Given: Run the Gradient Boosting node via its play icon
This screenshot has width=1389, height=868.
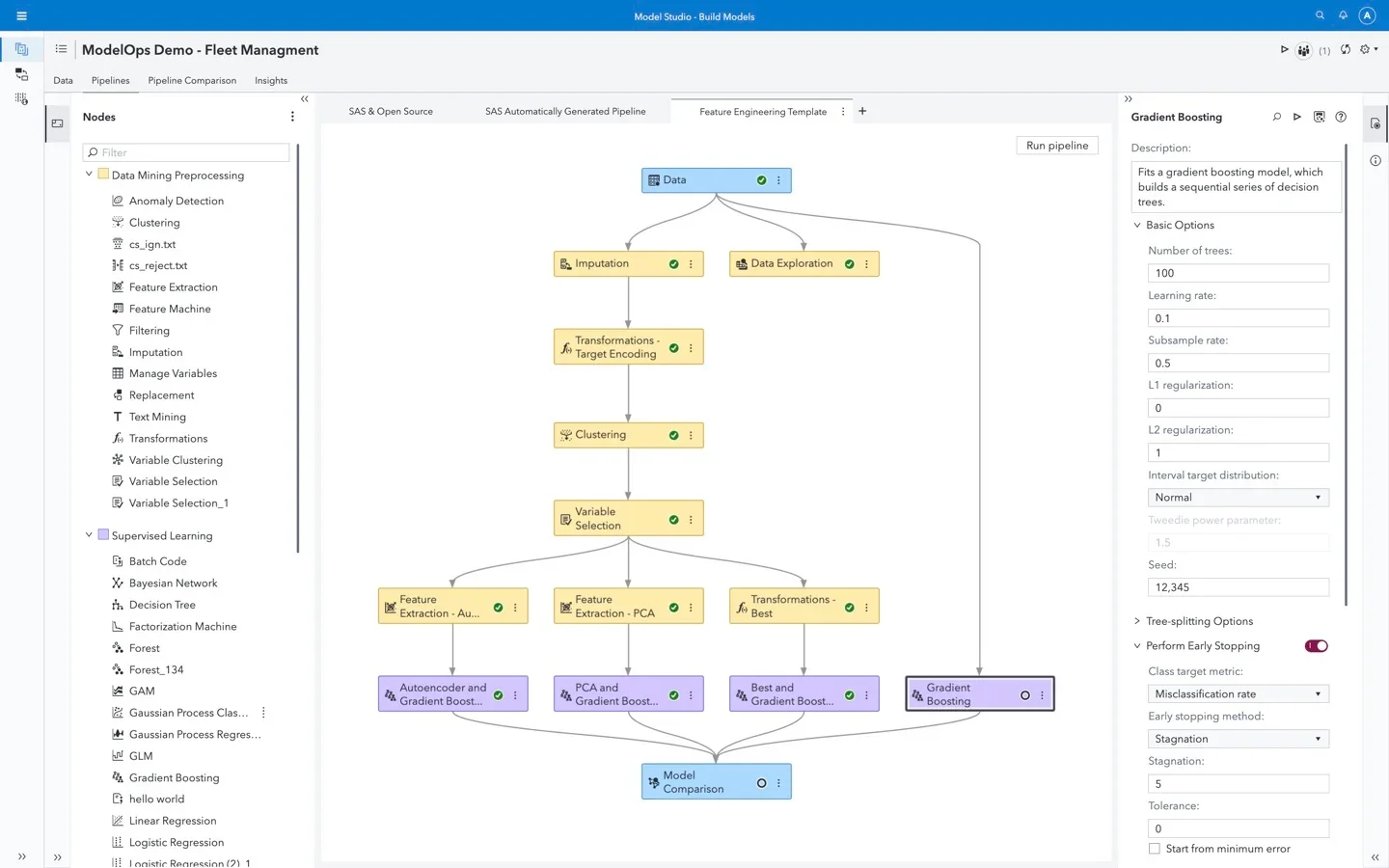Looking at the screenshot, I should (1297, 117).
